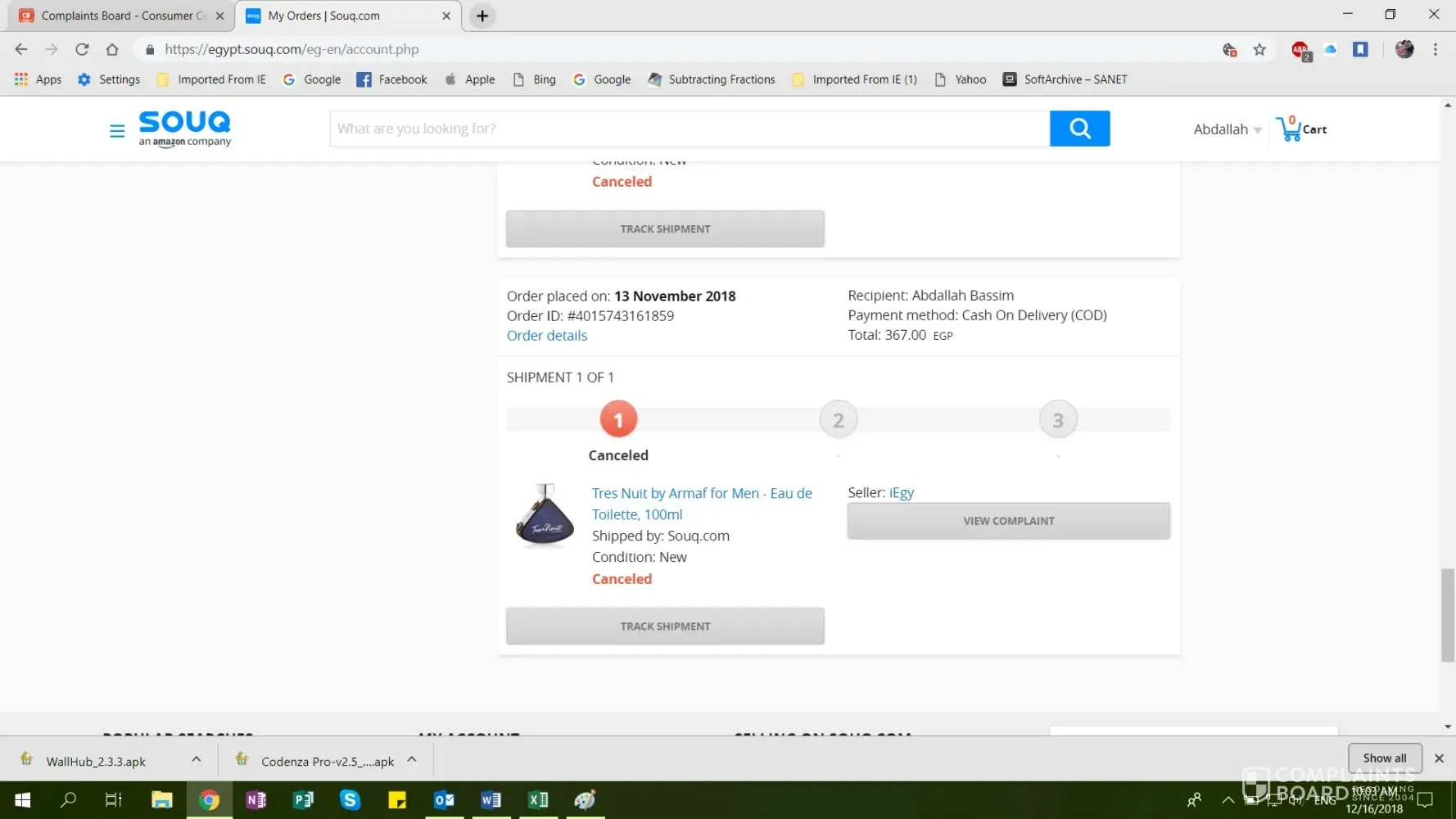Open the Facebook bookmark
The image size is (1456, 819).
[392, 79]
